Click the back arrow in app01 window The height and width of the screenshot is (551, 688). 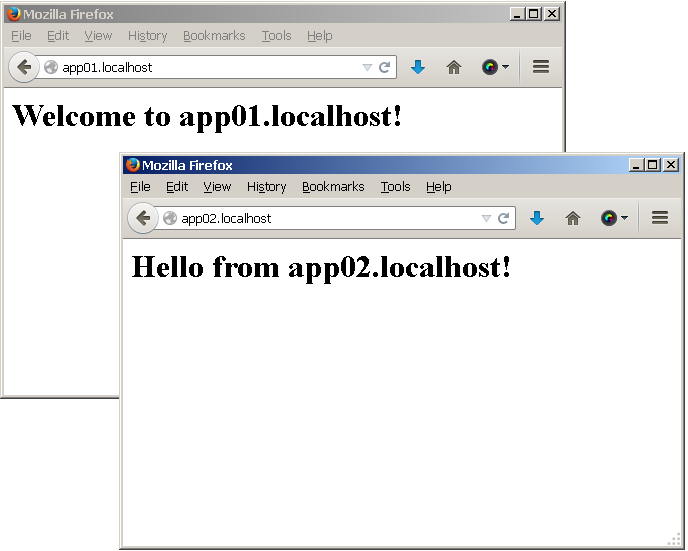pos(24,67)
